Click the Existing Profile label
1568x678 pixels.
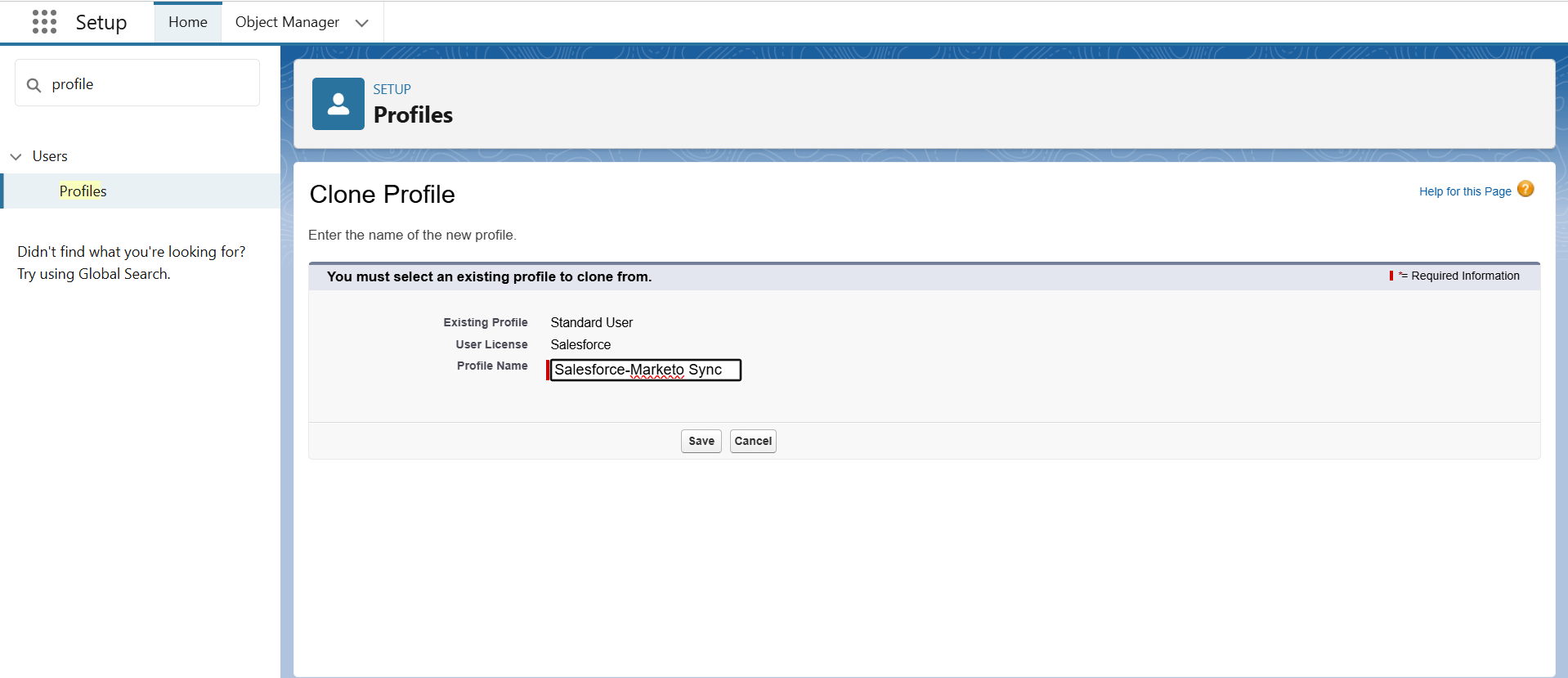click(x=486, y=322)
